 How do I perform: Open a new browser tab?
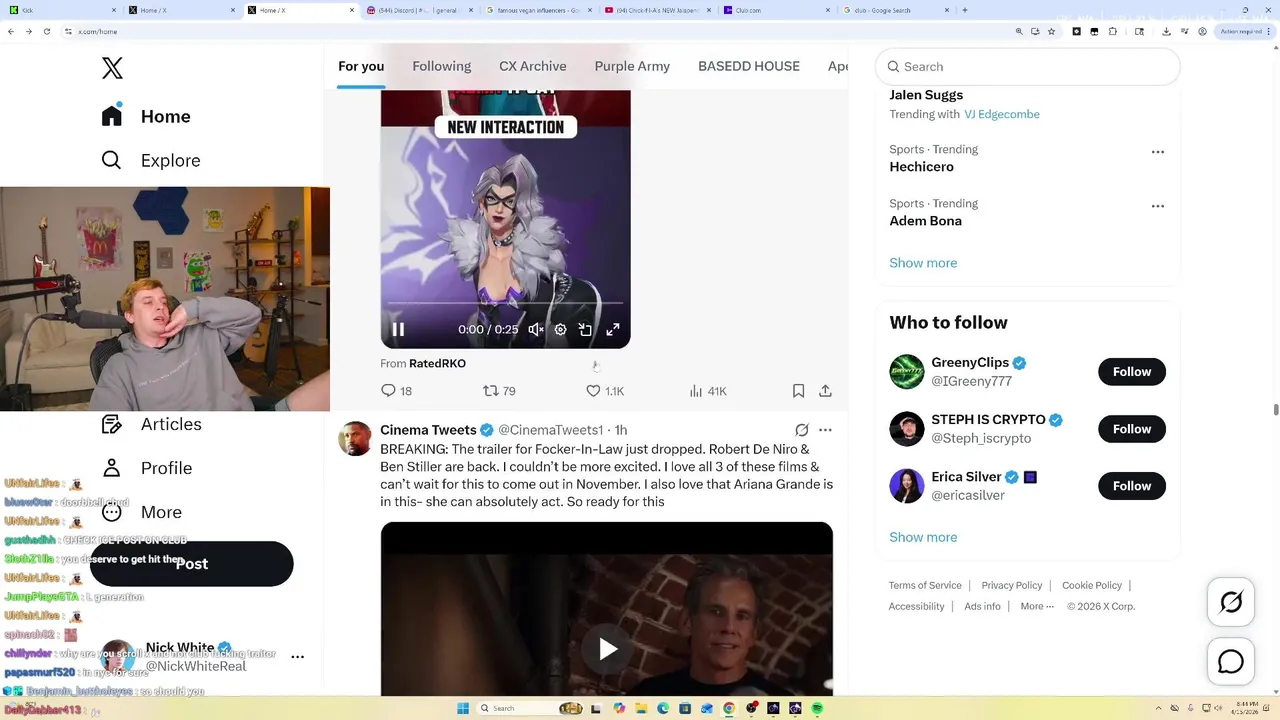(964, 10)
